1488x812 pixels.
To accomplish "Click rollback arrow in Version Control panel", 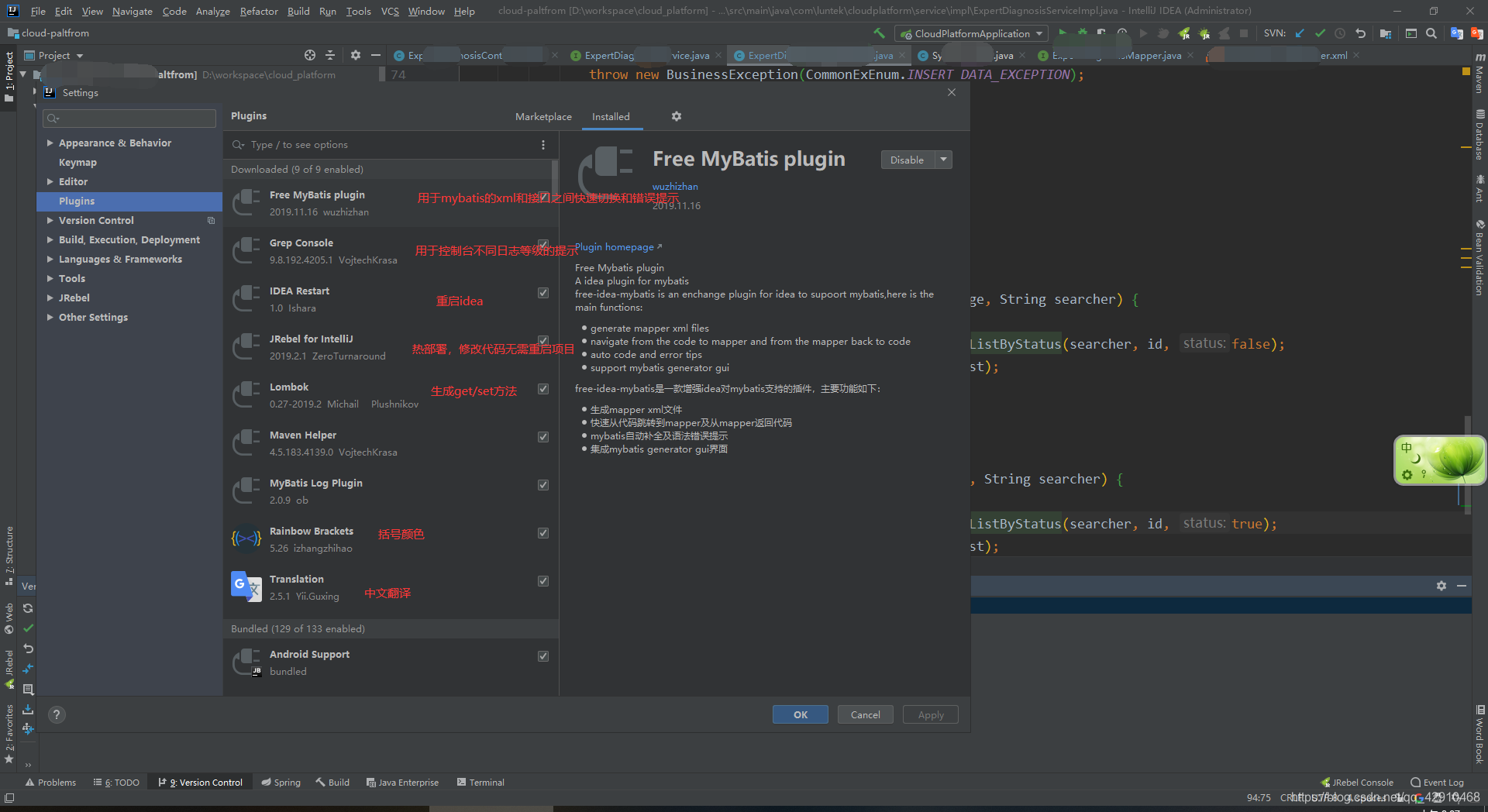I will click(x=28, y=649).
